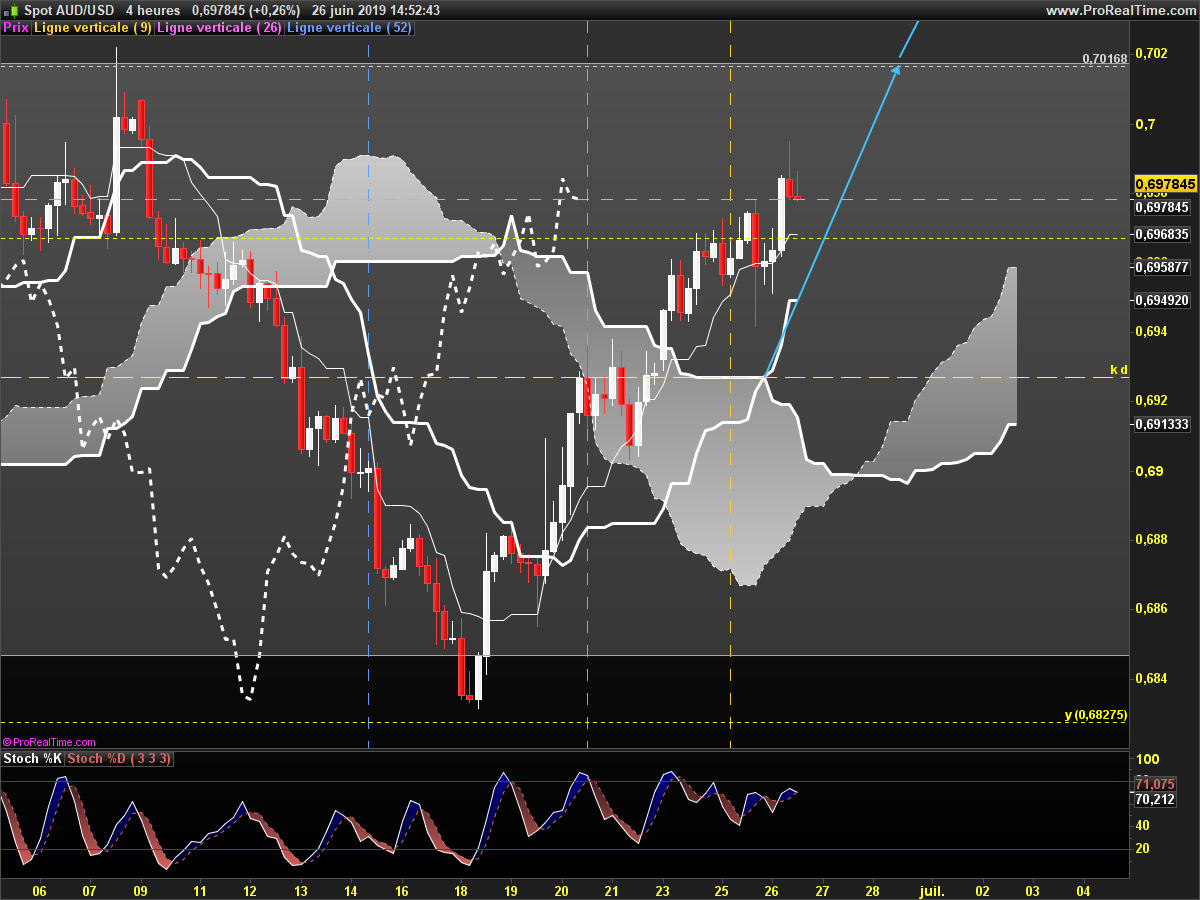This screenshot has width=1200, height=900.
Task: Click the 71,075 stochastic value label
Action: pyautogui.click(x=1155, y=783)
